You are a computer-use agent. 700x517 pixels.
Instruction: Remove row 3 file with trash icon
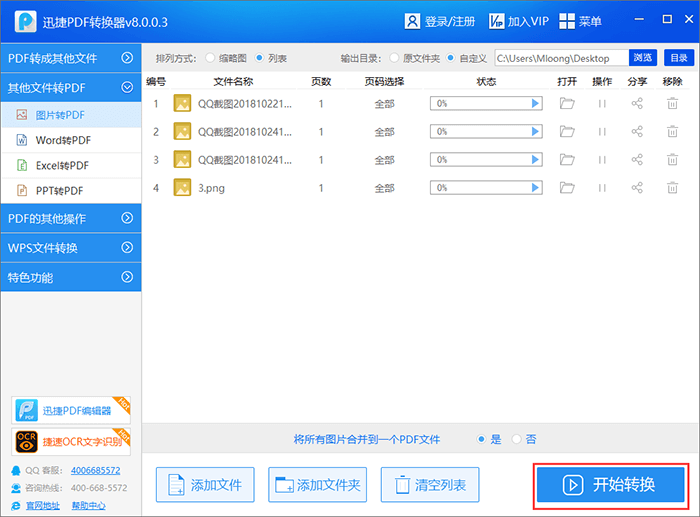tap(672, 160)
